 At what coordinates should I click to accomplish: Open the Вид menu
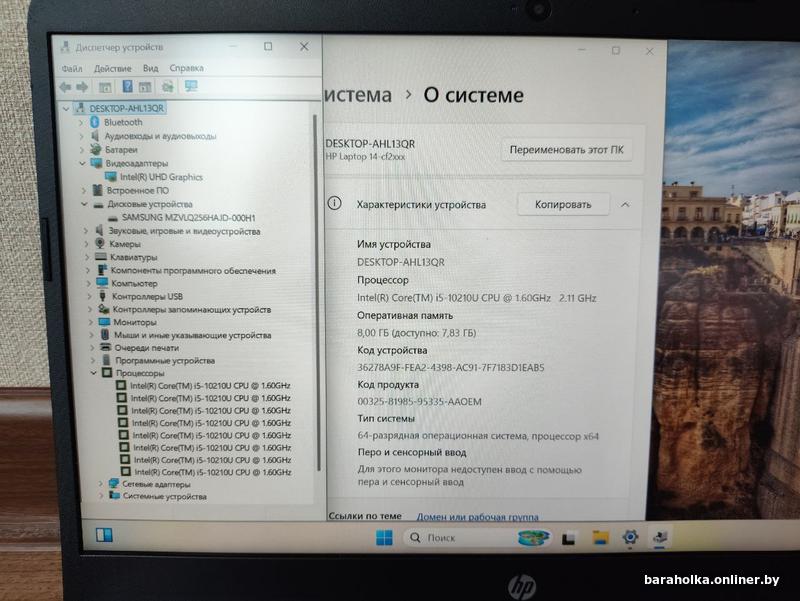tap(151, 68)
